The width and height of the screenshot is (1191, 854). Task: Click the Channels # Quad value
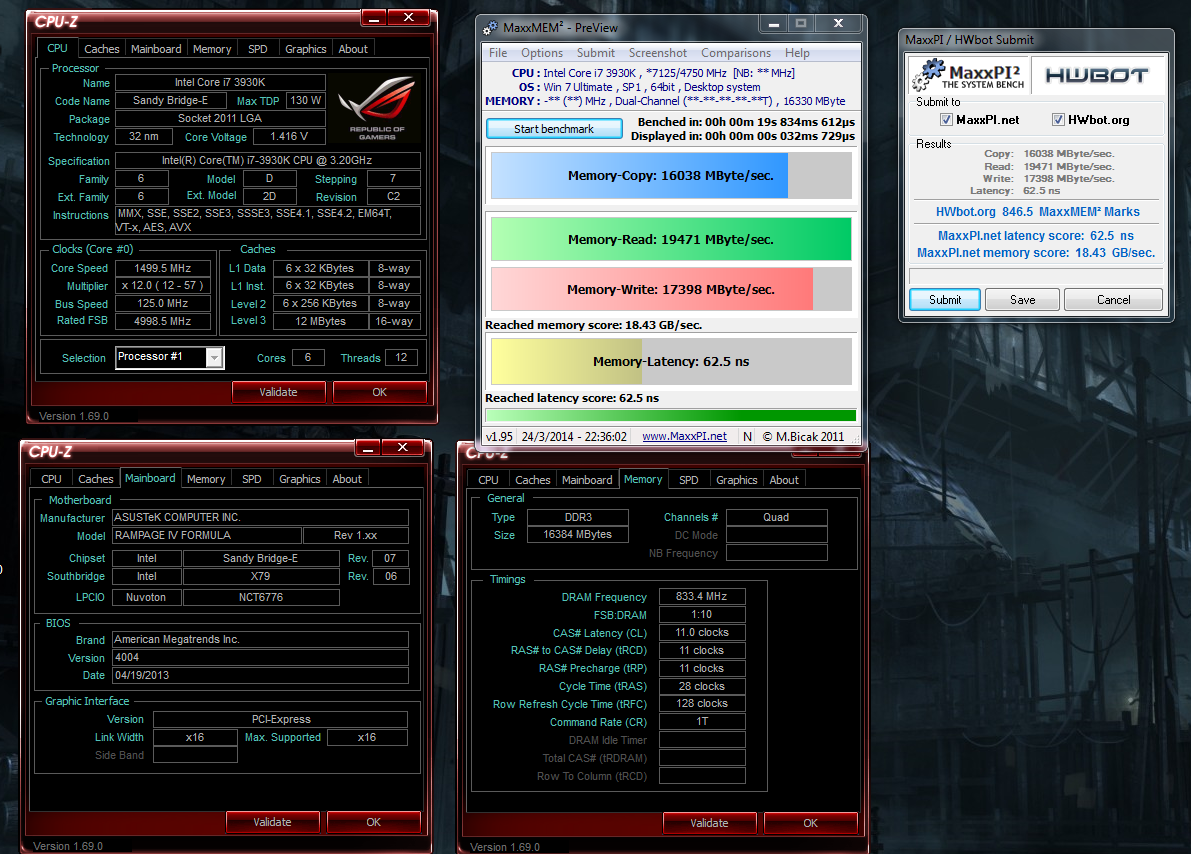[x=776, y=517]
